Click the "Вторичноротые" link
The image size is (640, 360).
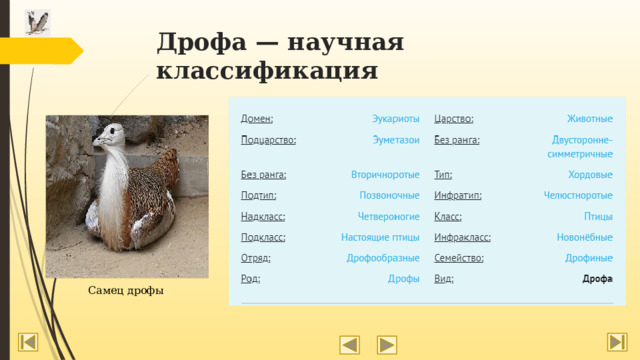pyautogui.click(x=385, y=175)
